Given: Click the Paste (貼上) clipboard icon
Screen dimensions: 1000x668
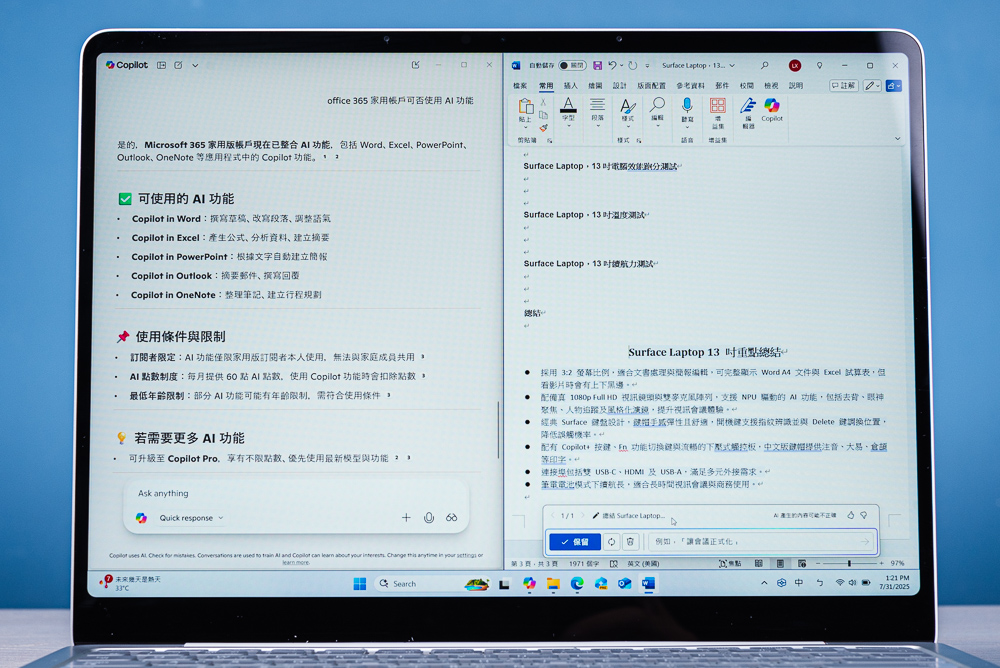Looking at the screenshot, I should 526,107.
